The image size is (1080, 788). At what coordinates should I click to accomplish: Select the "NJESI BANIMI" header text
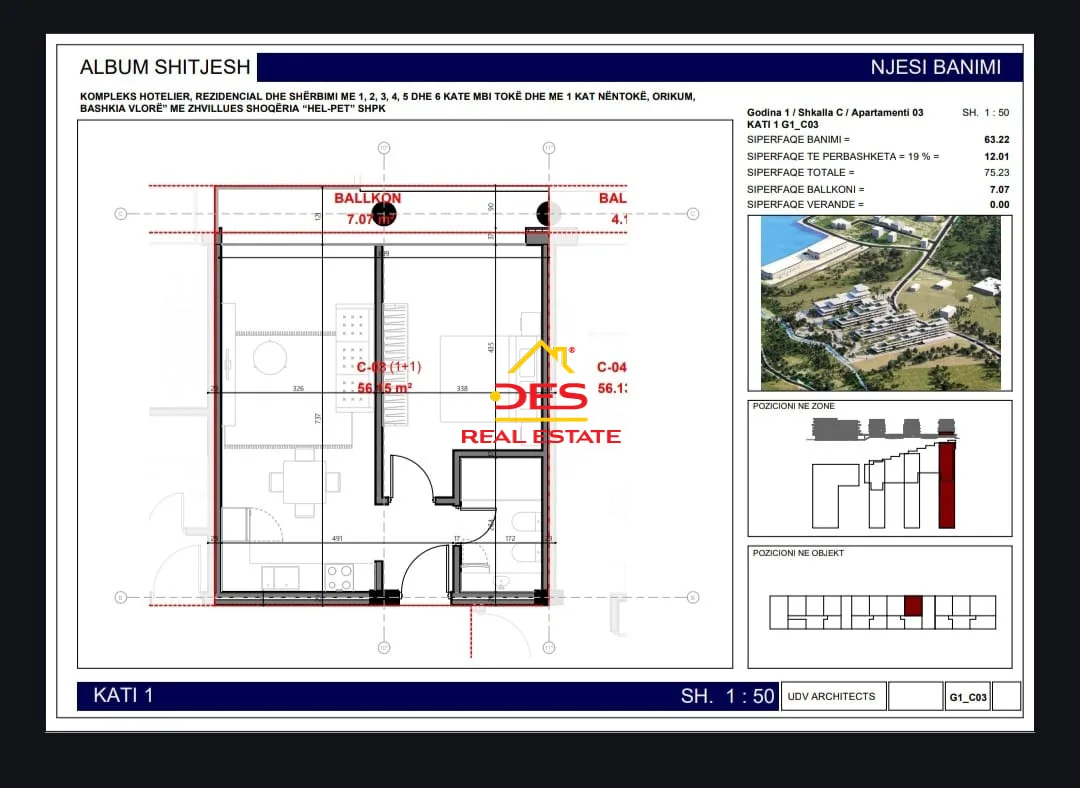(x=935, y=68)
